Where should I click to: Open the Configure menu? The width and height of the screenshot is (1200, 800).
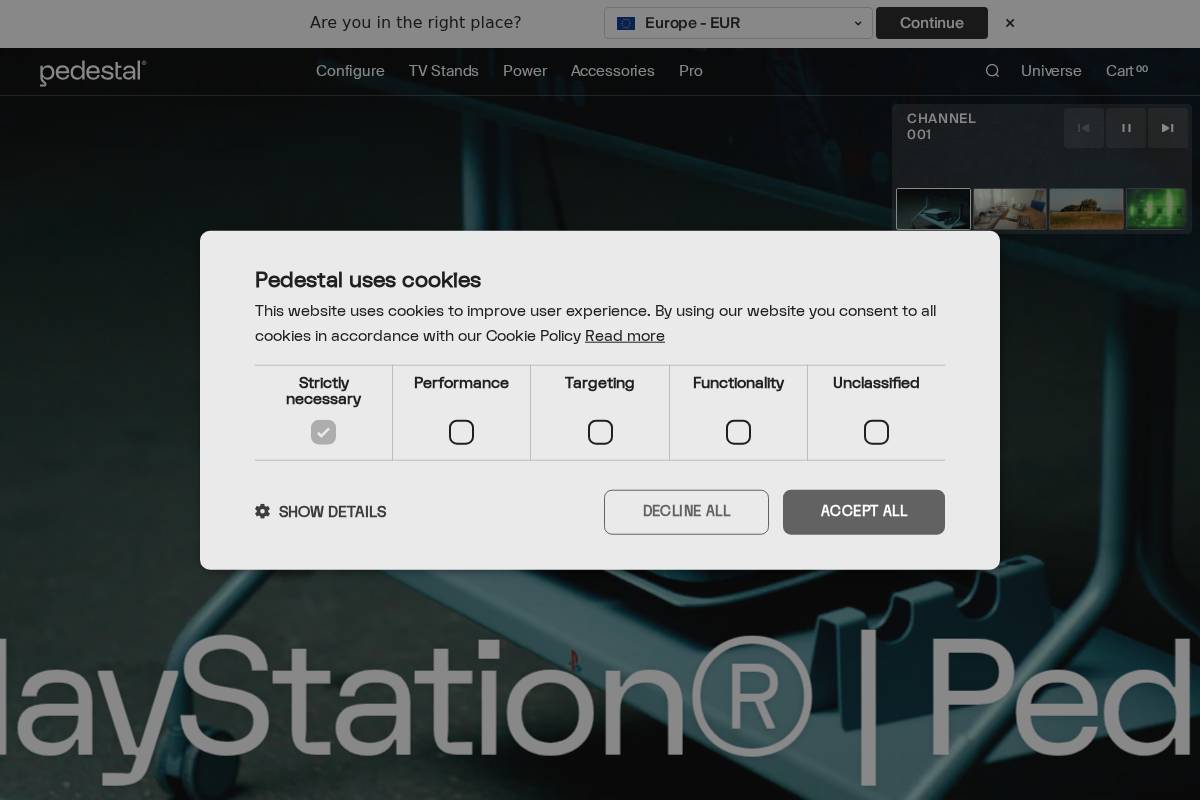[350, 71]
